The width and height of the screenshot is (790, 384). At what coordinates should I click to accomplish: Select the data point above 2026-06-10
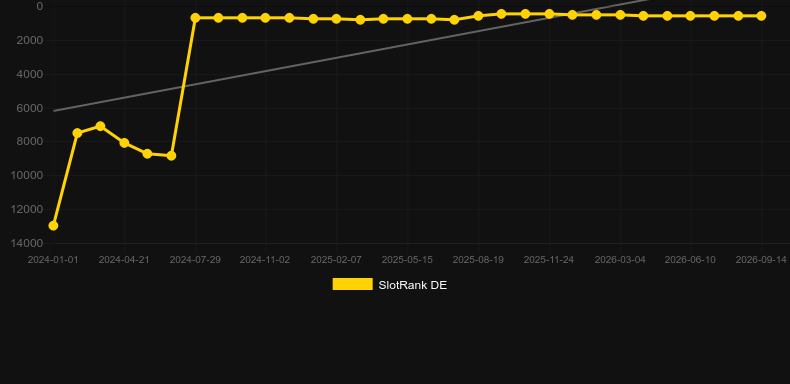(690, 16)
